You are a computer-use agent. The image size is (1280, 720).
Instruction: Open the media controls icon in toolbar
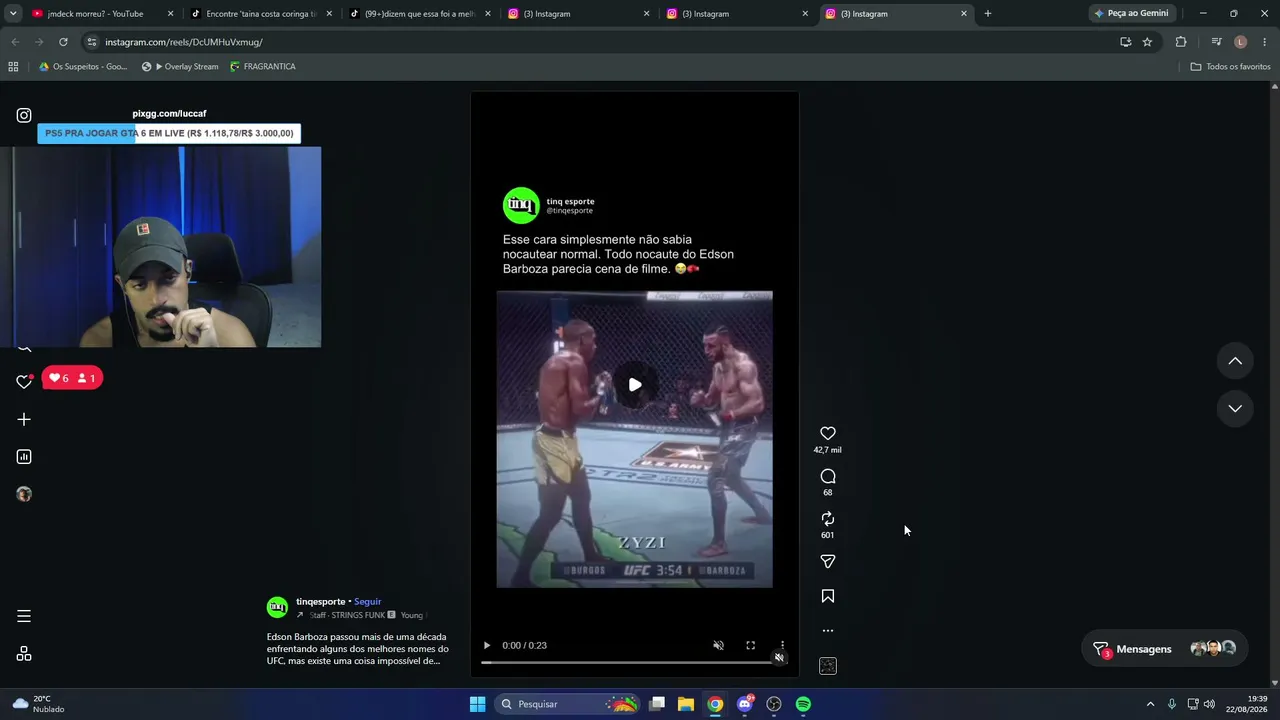(1216, 42)
